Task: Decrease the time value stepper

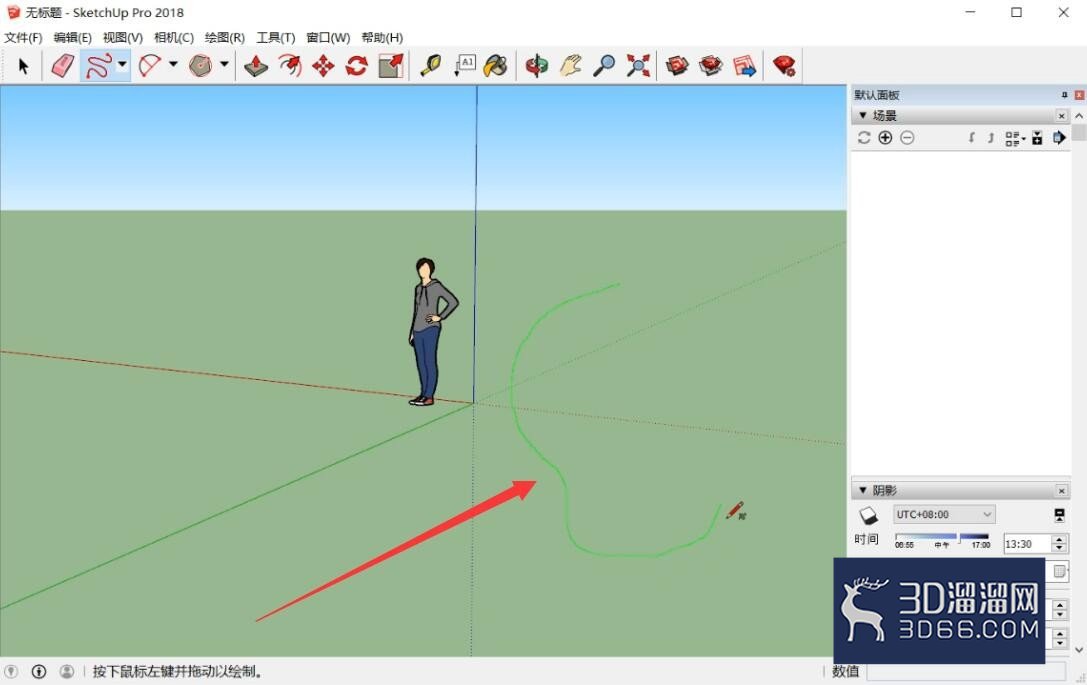Action: click(1059, 548)
